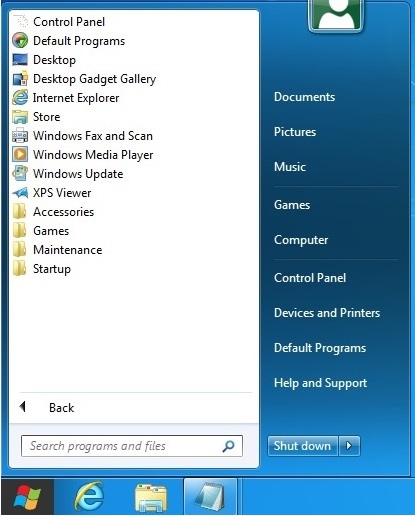Open the Shut down options arrow

349,446
